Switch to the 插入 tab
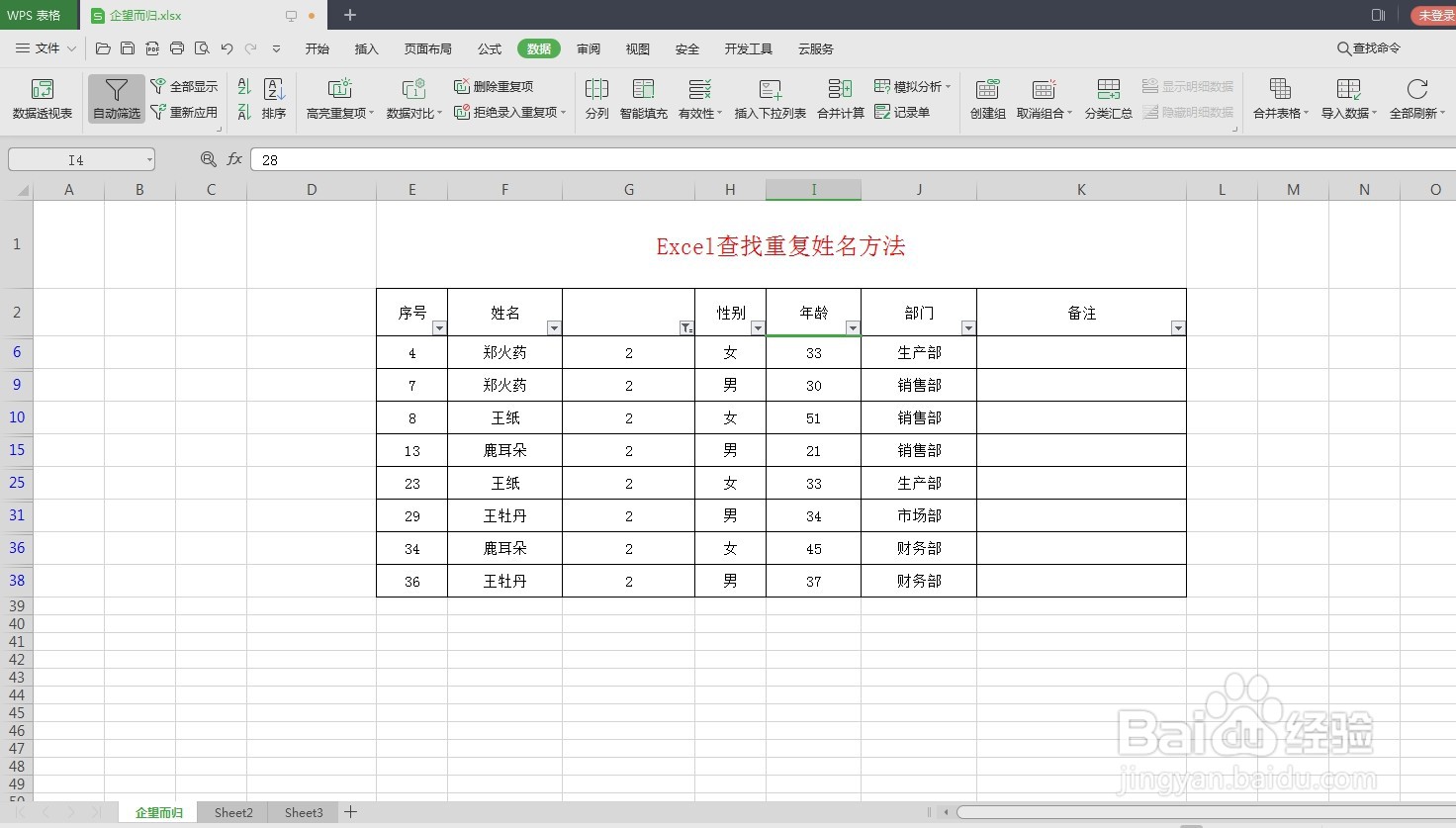 coord(367,48)
